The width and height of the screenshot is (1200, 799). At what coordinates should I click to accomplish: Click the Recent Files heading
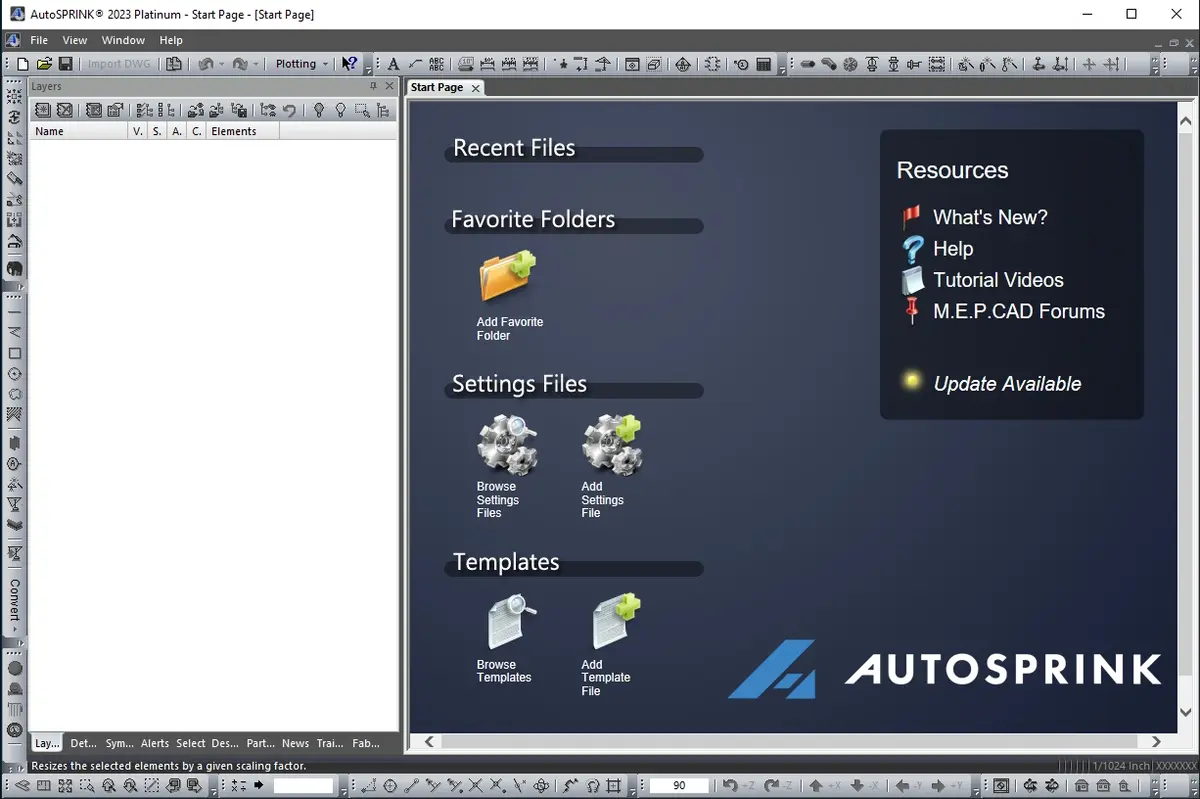(x=514, y=148)
